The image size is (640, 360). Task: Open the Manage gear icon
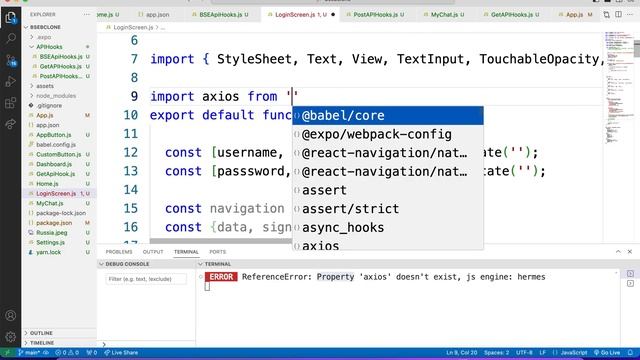[x=11, y=336]
